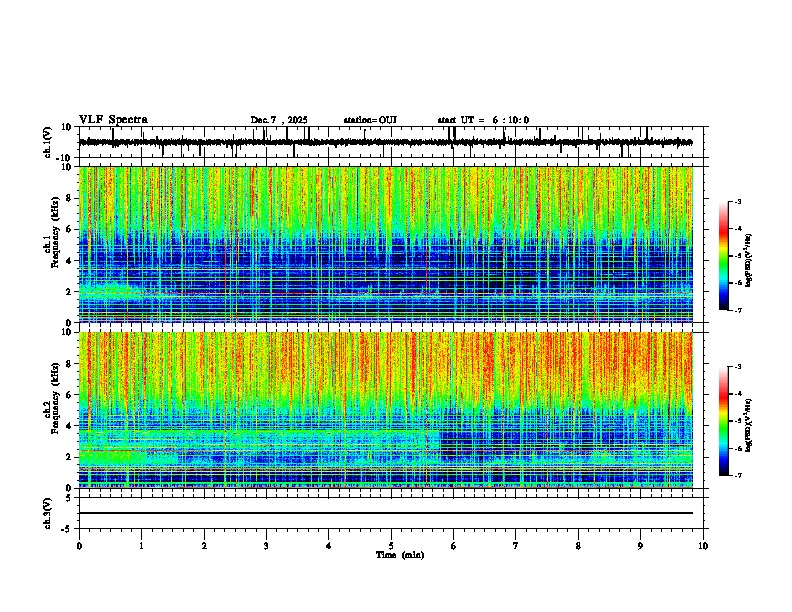Image resolution: width=792 pixels, height=612 pixels.
Task: Click the "Time (min)" x-axis label
Action: coord(400,555)
